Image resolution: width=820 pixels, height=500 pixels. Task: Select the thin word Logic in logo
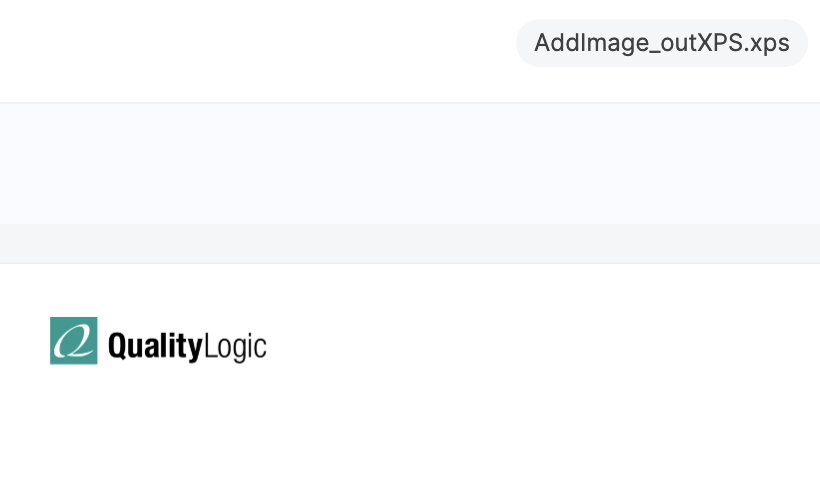click(235, 347)
